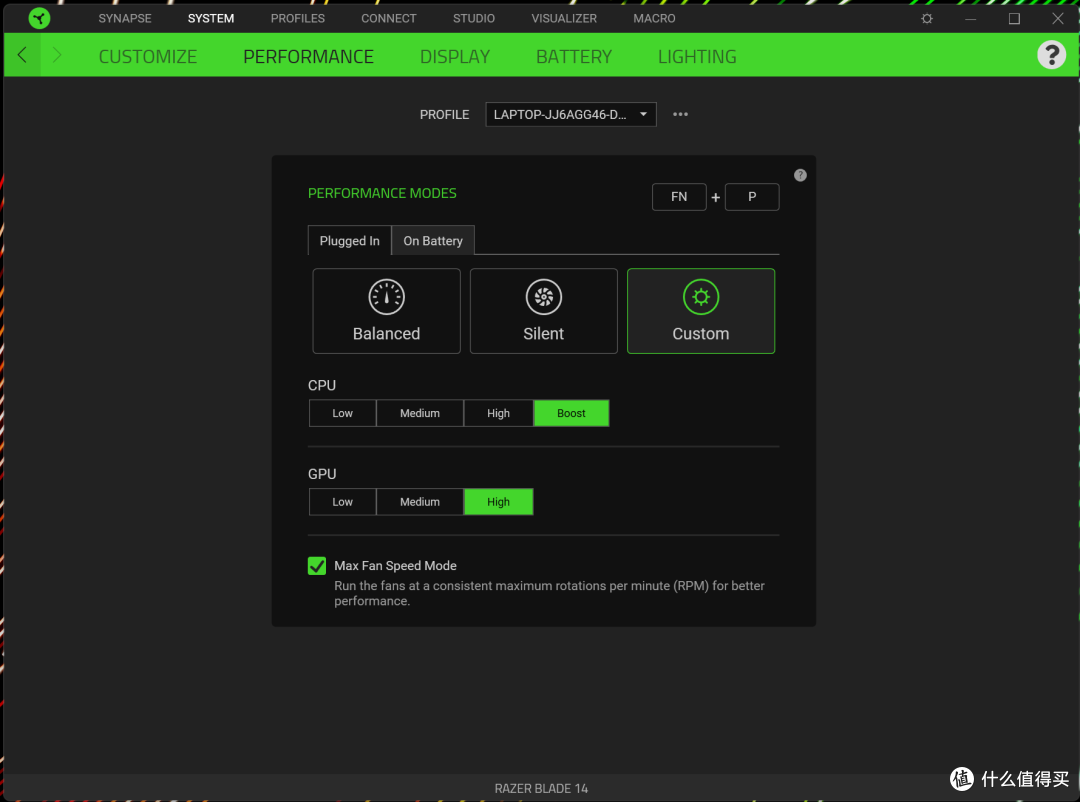Image resolution: width=1080 pixels, height=802 pixels.
Task: Set CPU to Boost
Action: pos(571,413)
